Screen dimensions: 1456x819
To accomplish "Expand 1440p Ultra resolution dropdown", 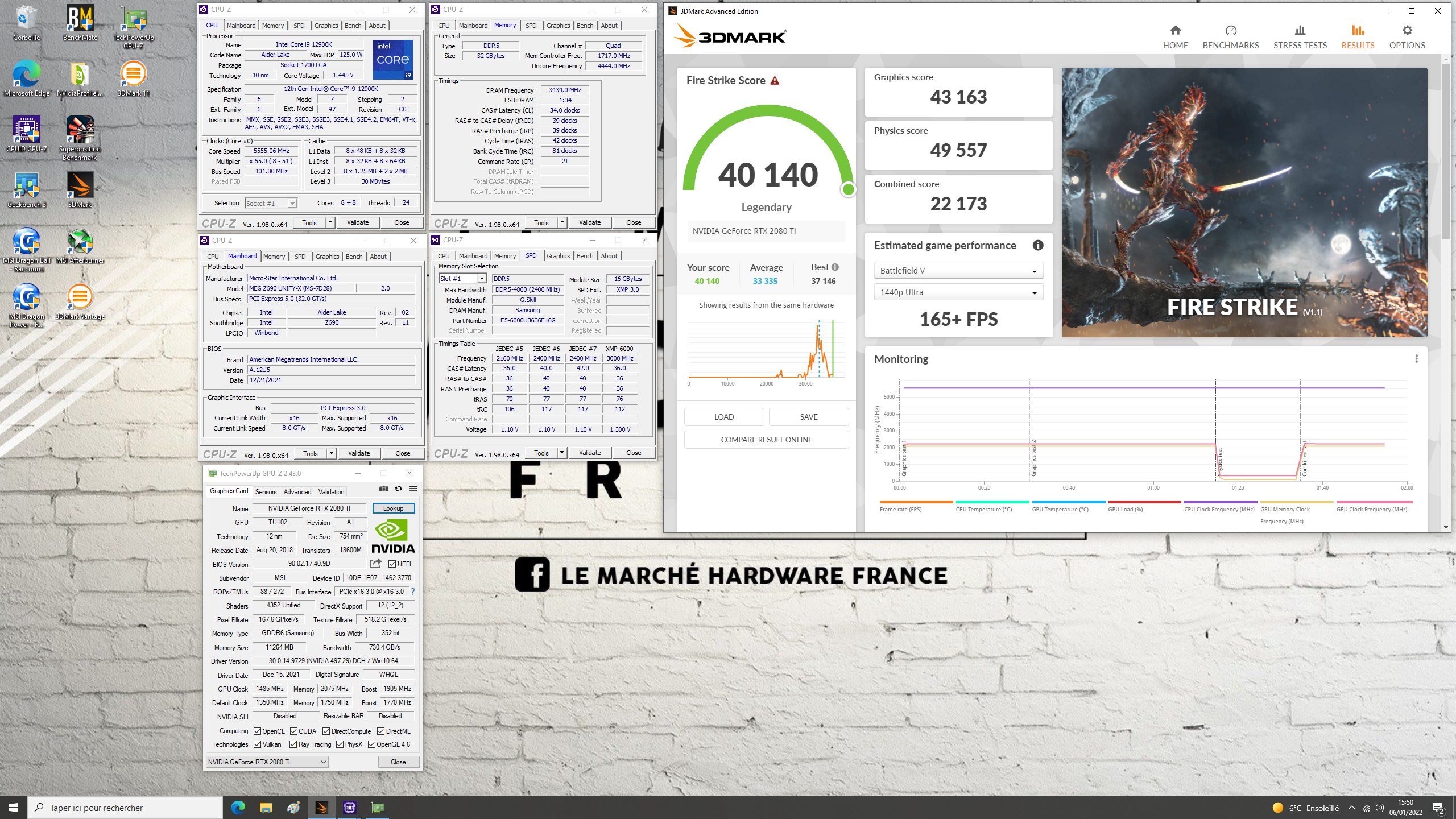I will coord(958,292).
